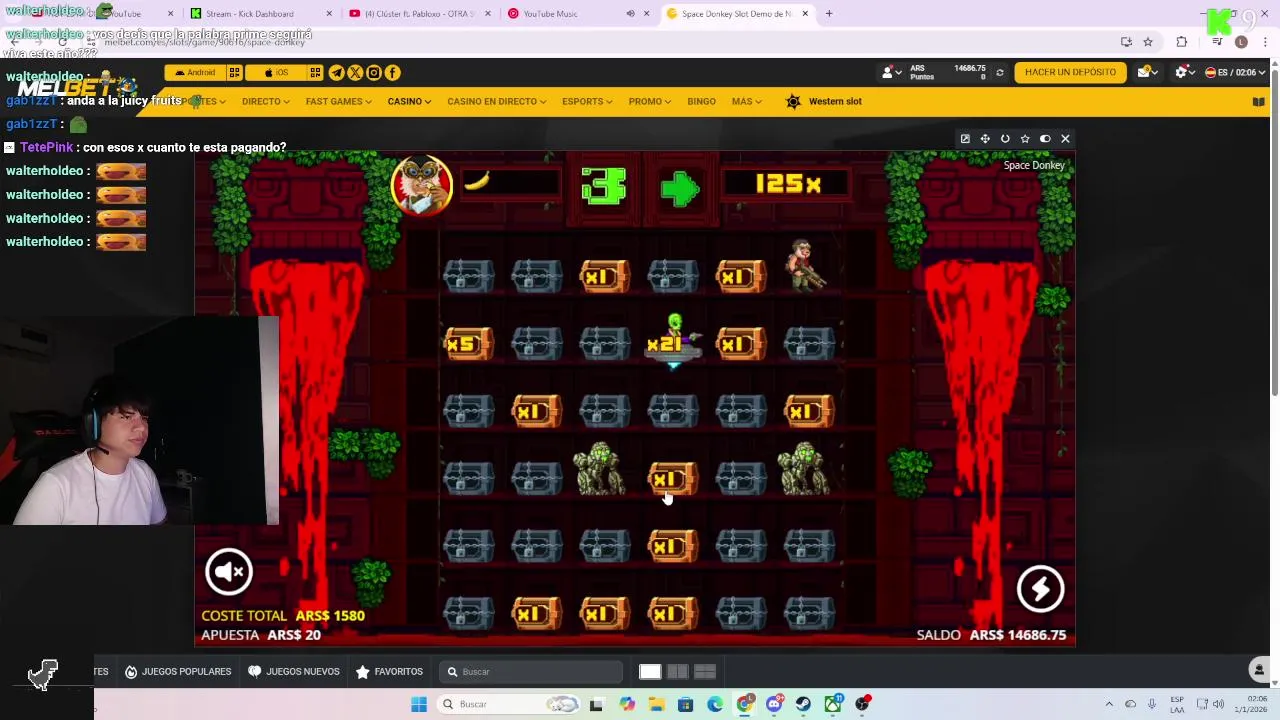Screen dimensions: 1280x720
Task: Click the Android app download button
Action: click(x=195, y=72)
